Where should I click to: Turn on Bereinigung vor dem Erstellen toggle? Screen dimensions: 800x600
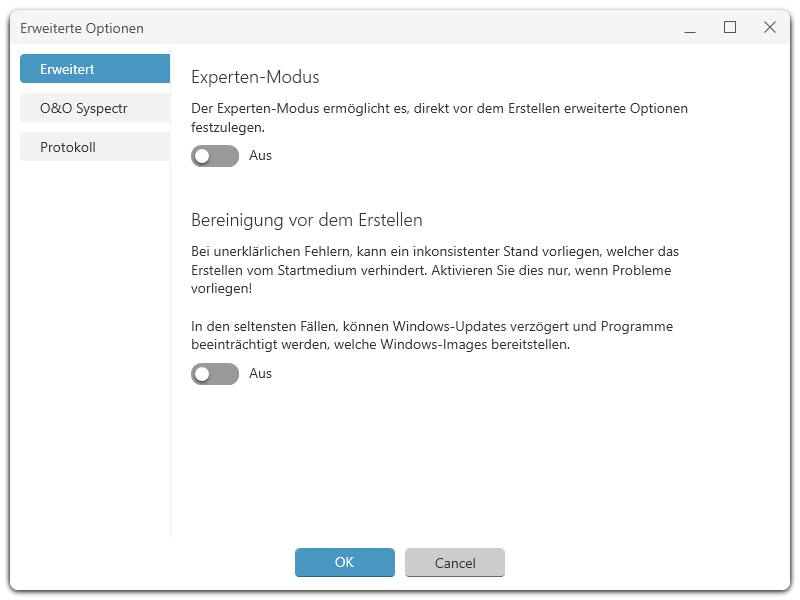pos(215,374)
